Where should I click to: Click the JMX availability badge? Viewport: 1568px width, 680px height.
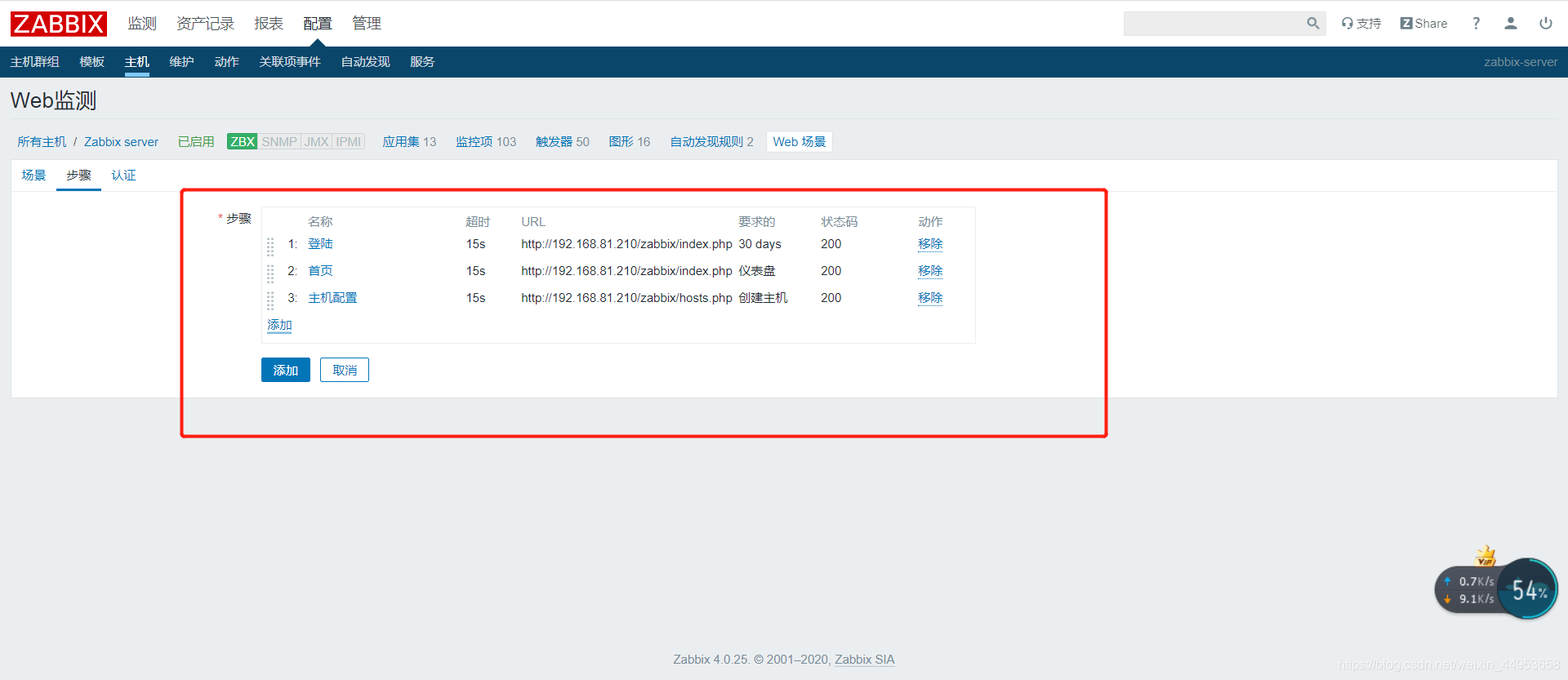pos(316,142)
